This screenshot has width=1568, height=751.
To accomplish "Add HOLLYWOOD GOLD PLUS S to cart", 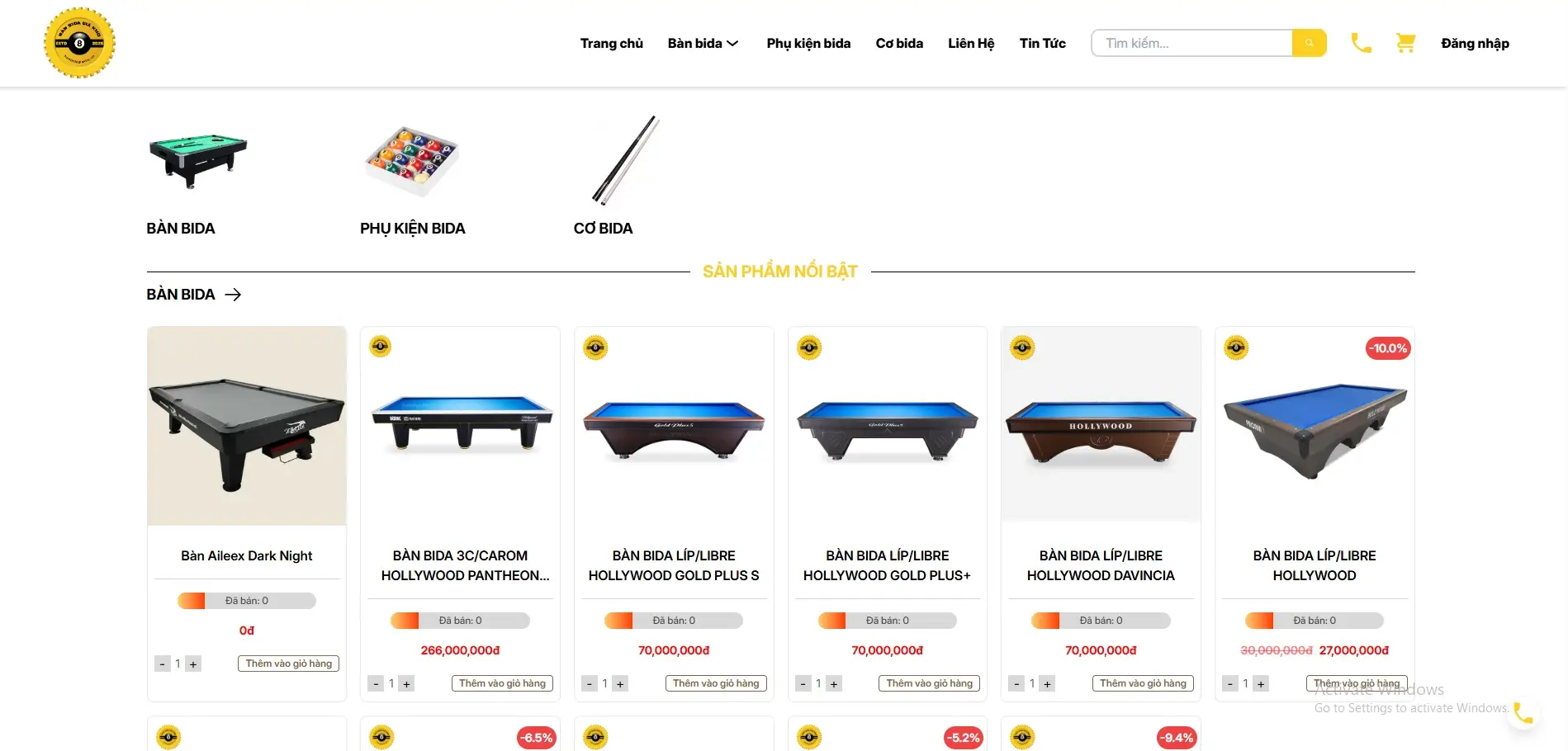I will point(716,683).
